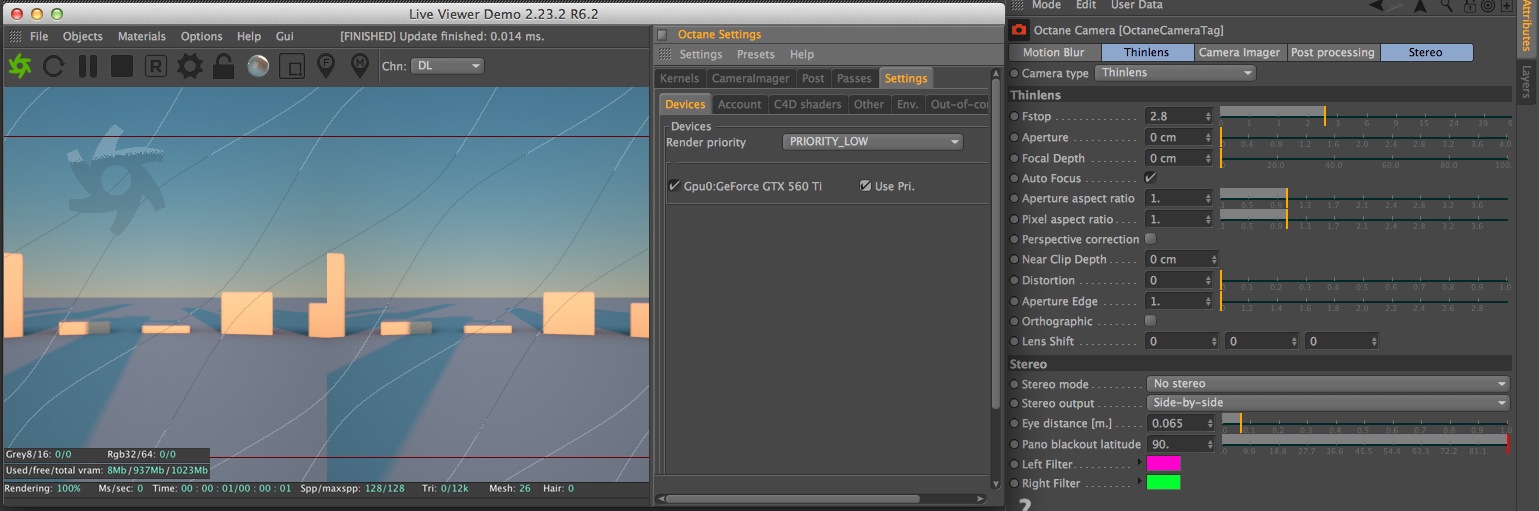Toggle the render region R icon

click(155, 66)
